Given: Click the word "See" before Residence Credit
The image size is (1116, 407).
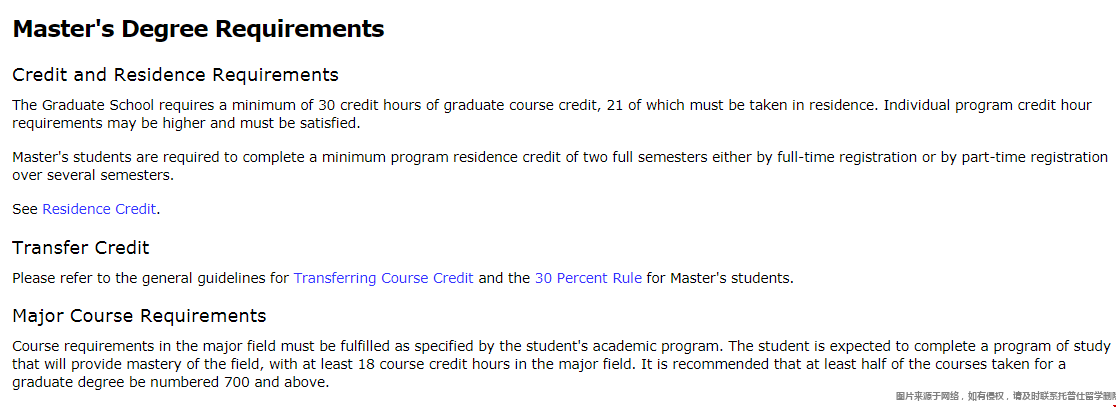Looking at the screenshot, I should (x=26, y=209).
